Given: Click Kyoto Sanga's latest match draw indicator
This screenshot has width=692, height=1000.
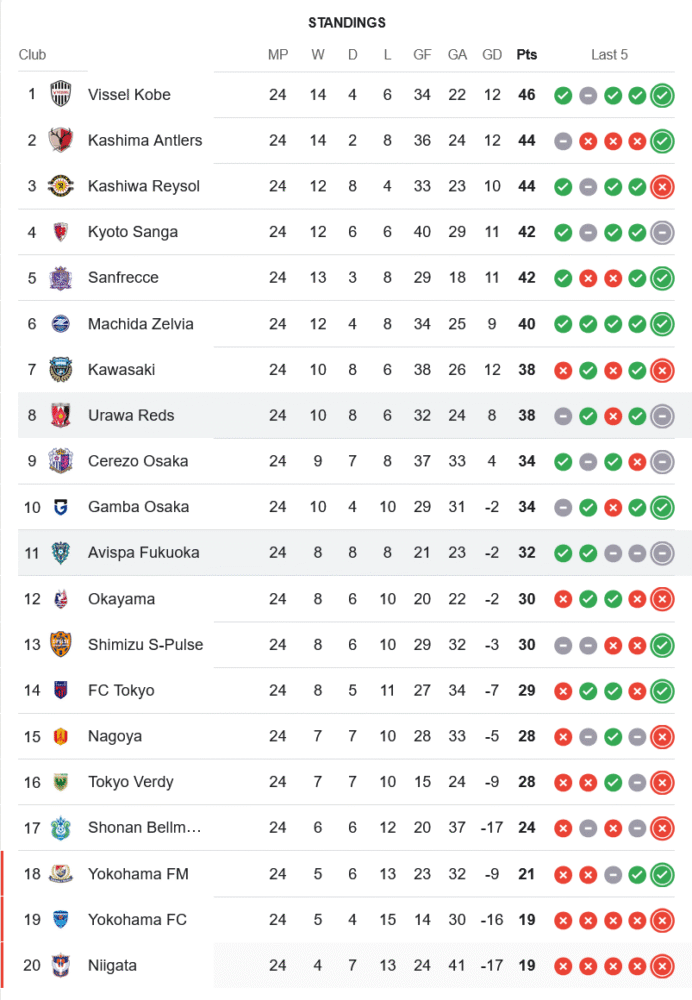Looking at the screenshot, I should [x=661, y=232].
